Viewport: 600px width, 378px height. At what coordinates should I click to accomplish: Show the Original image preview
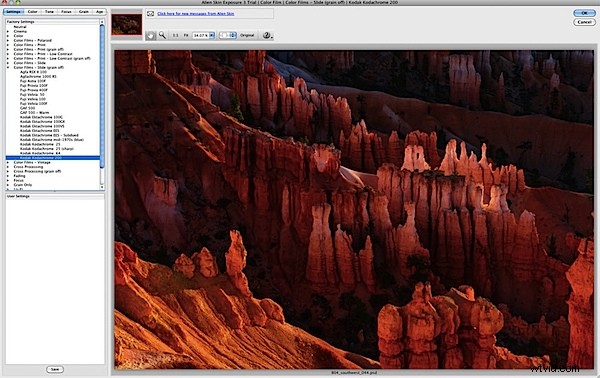tap(247, 35)
